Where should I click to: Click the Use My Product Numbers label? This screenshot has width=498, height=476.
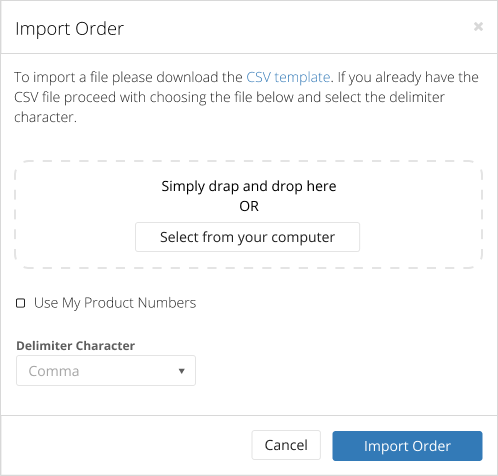115,303
